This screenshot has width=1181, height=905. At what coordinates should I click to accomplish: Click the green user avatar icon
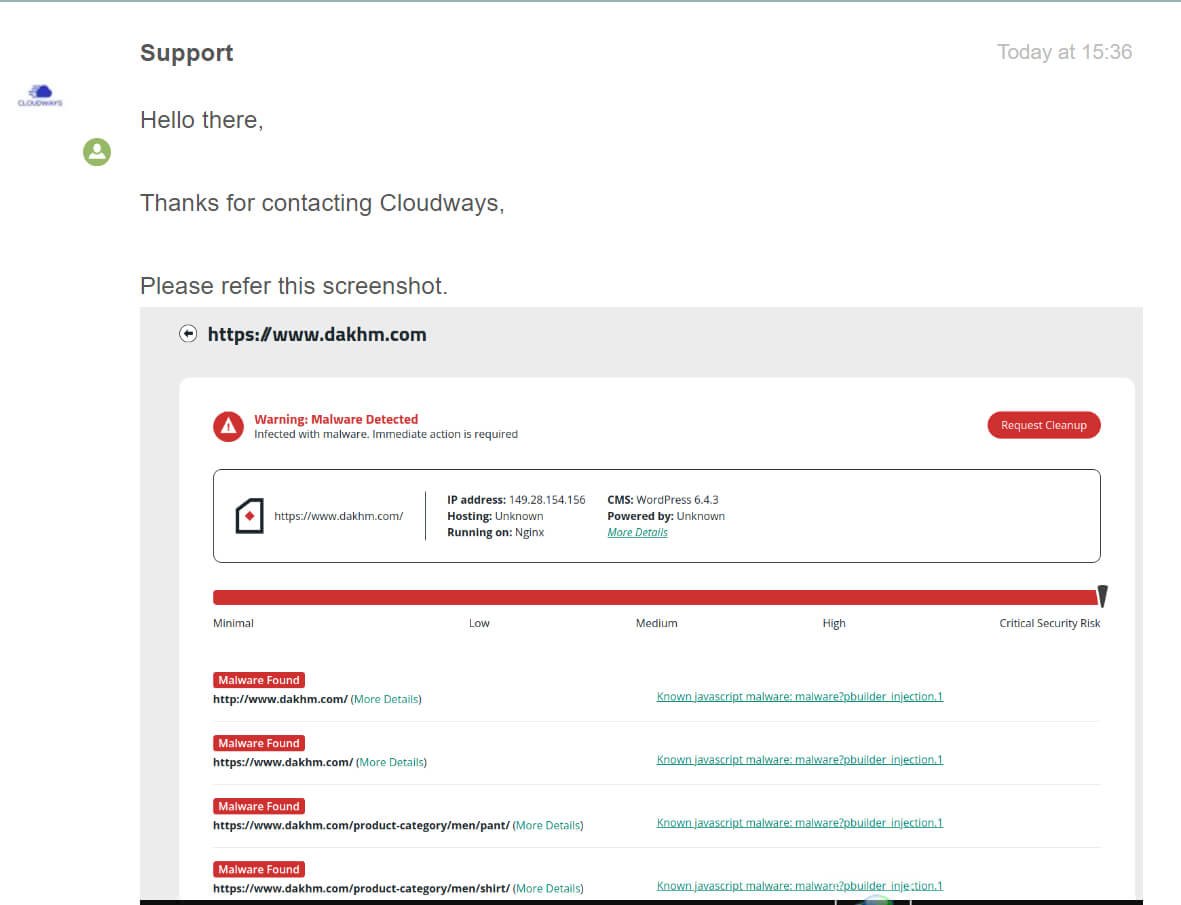(x=96, y=152)
